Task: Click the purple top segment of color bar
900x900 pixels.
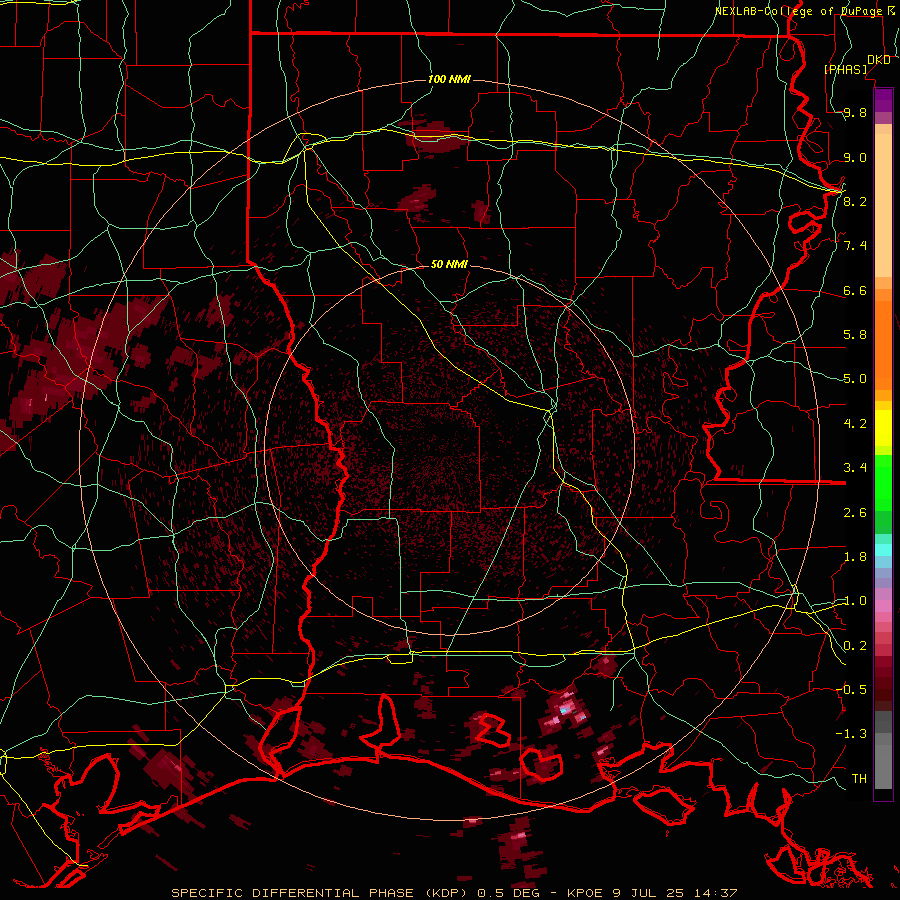Action: click(x=883, y=100)
